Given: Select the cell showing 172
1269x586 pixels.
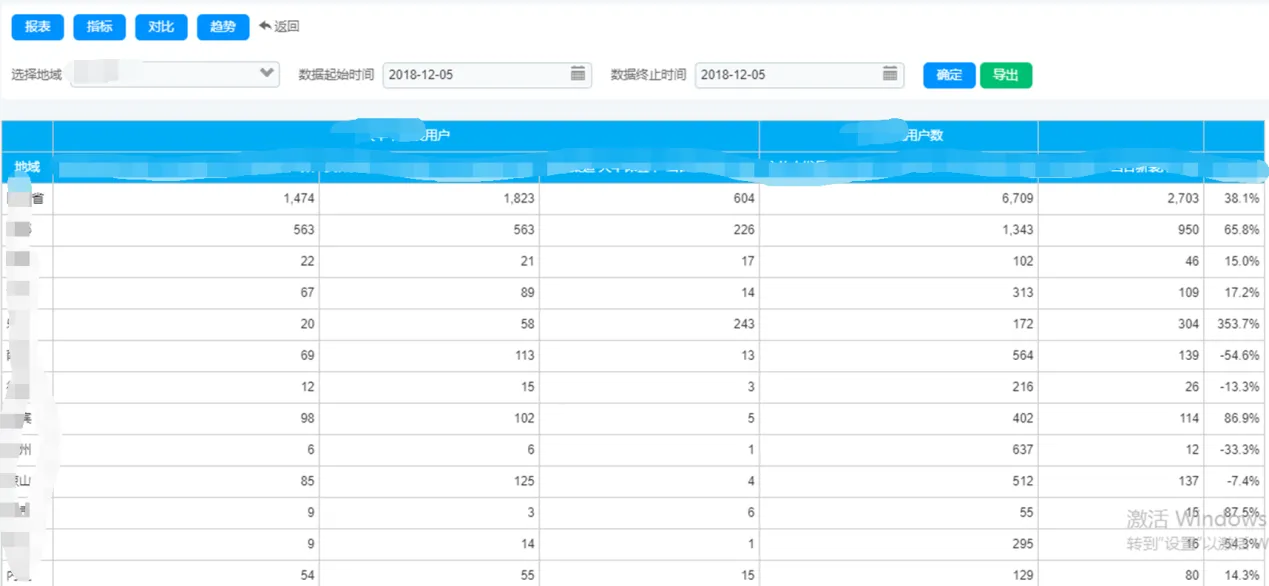Looking at the screenshot, I should [x=899, y=325].
